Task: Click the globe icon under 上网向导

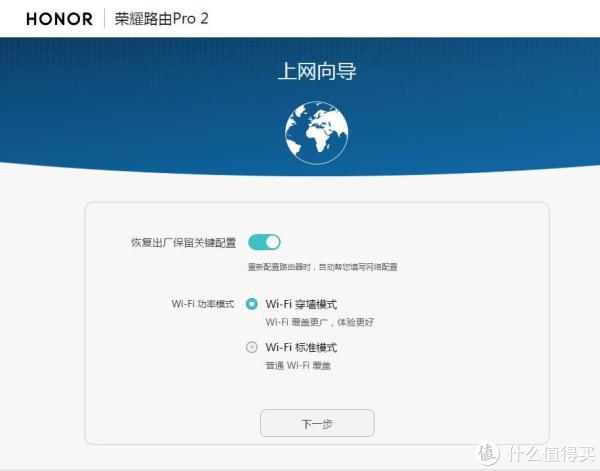Action: click(x=316, y=133)
